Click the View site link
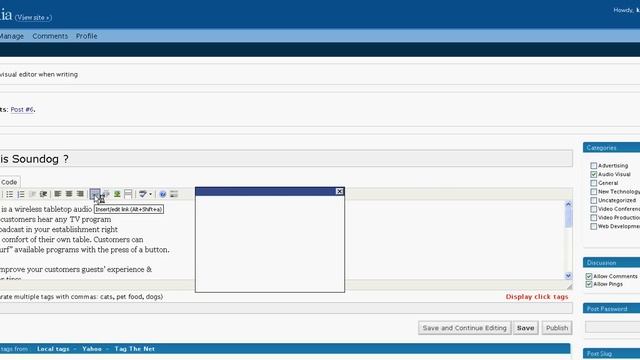Viewport: 640px width, 360px height. 33,18
